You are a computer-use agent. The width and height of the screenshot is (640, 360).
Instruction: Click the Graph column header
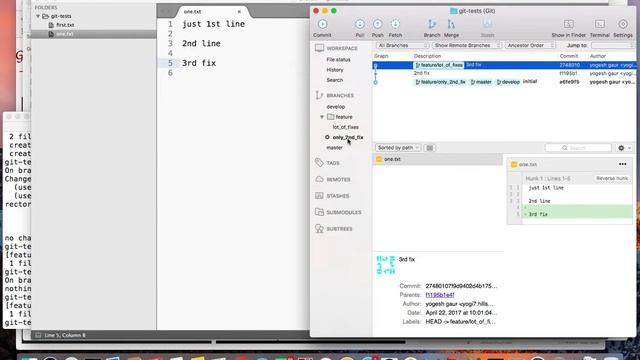click(381, 56)
